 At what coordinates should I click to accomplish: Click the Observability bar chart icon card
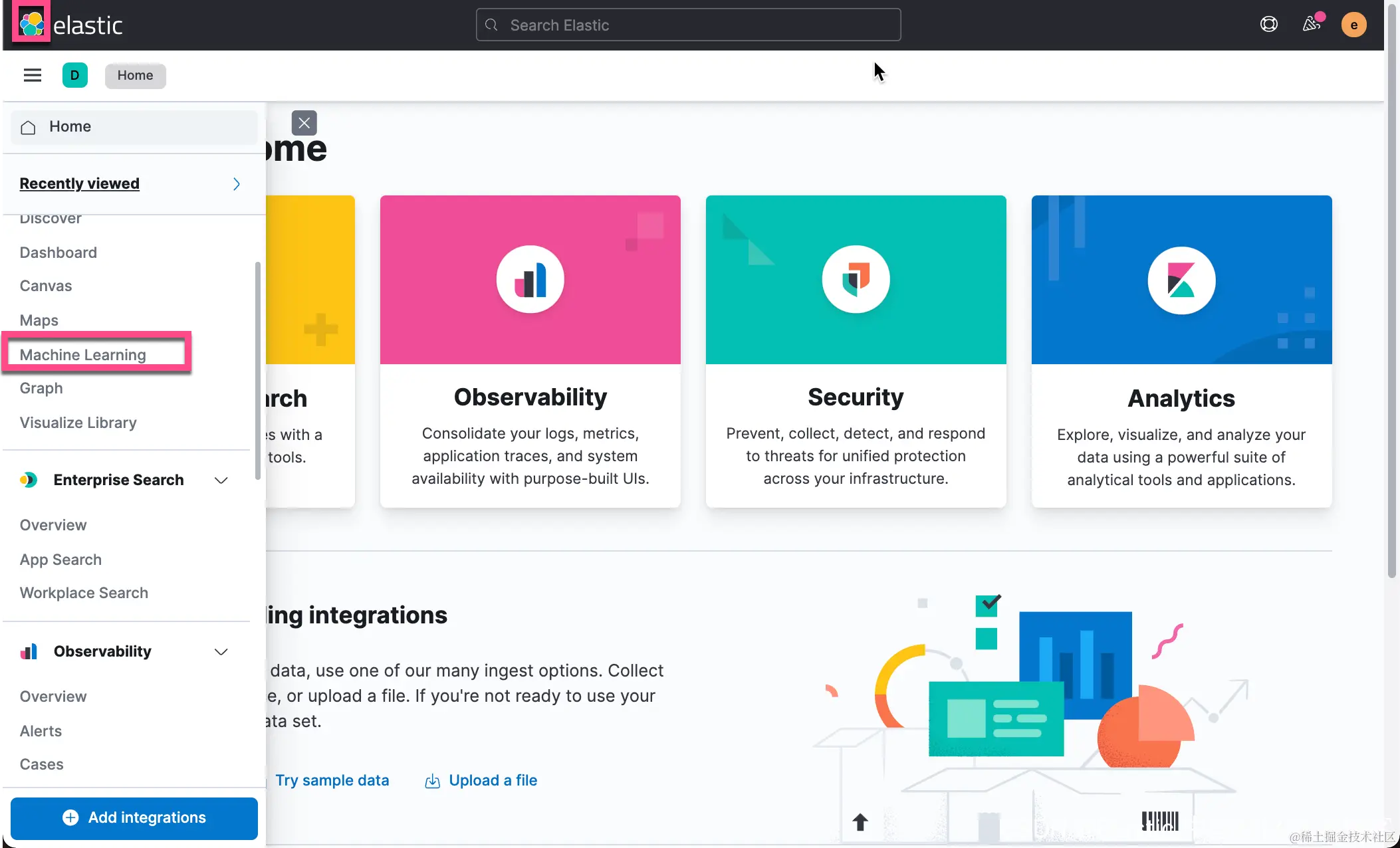[530, 280]
